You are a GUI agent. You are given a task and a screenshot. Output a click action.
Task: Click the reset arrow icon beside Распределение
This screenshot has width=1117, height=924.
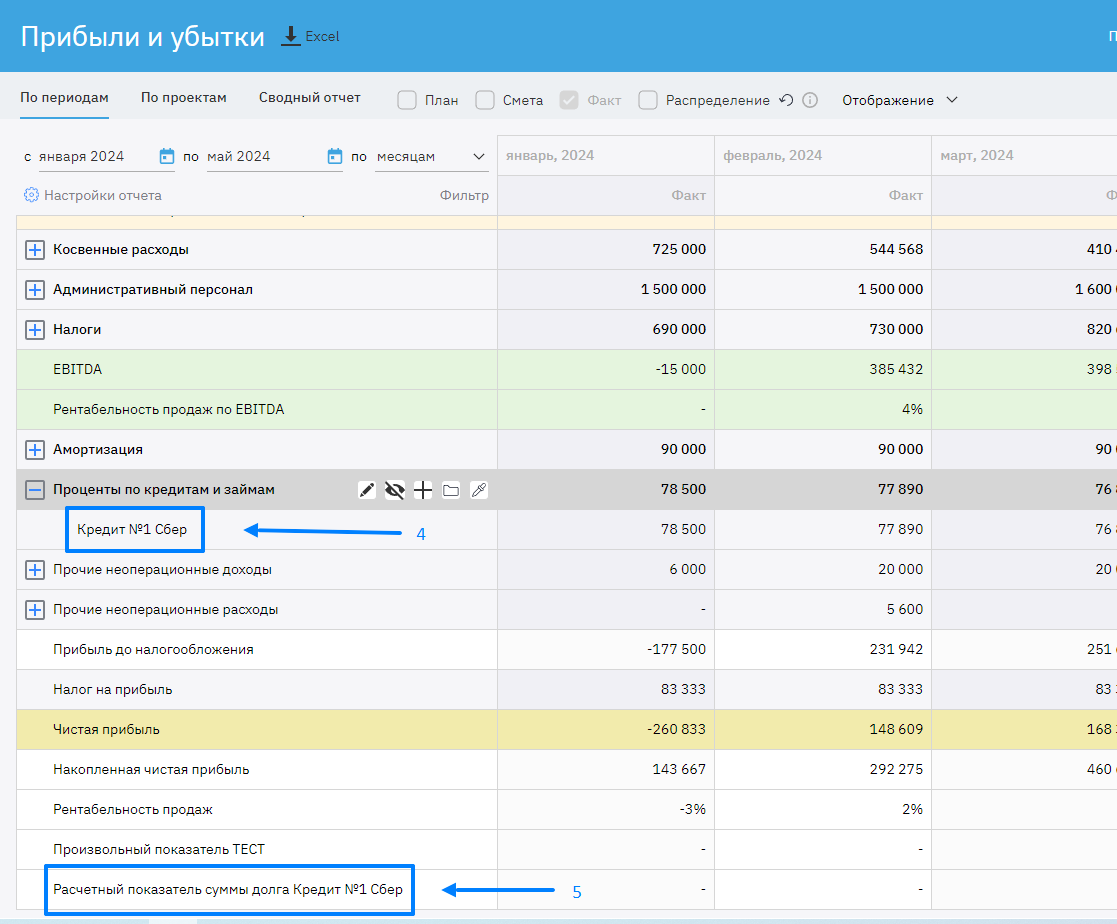[786, 100]
